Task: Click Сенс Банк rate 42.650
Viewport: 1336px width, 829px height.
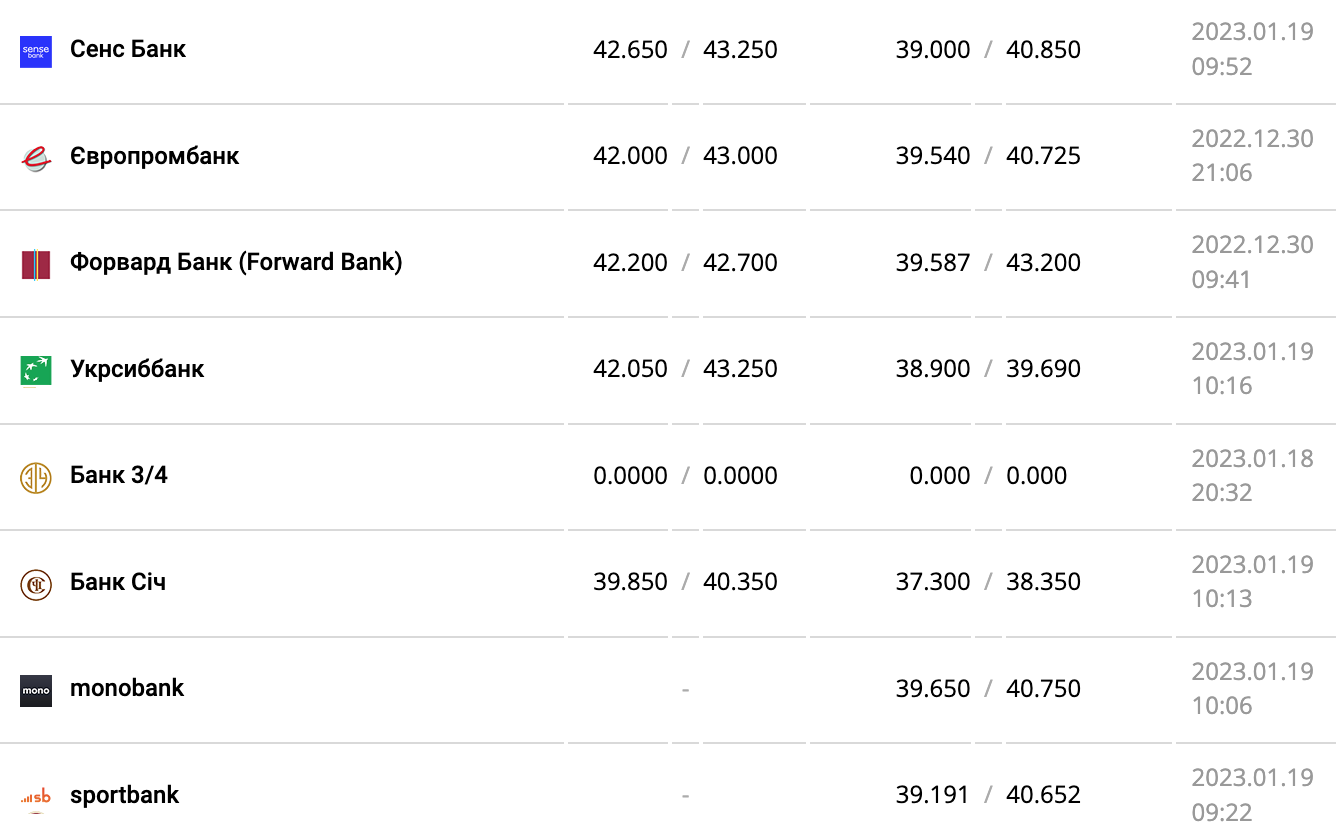Action: (630, 50)
